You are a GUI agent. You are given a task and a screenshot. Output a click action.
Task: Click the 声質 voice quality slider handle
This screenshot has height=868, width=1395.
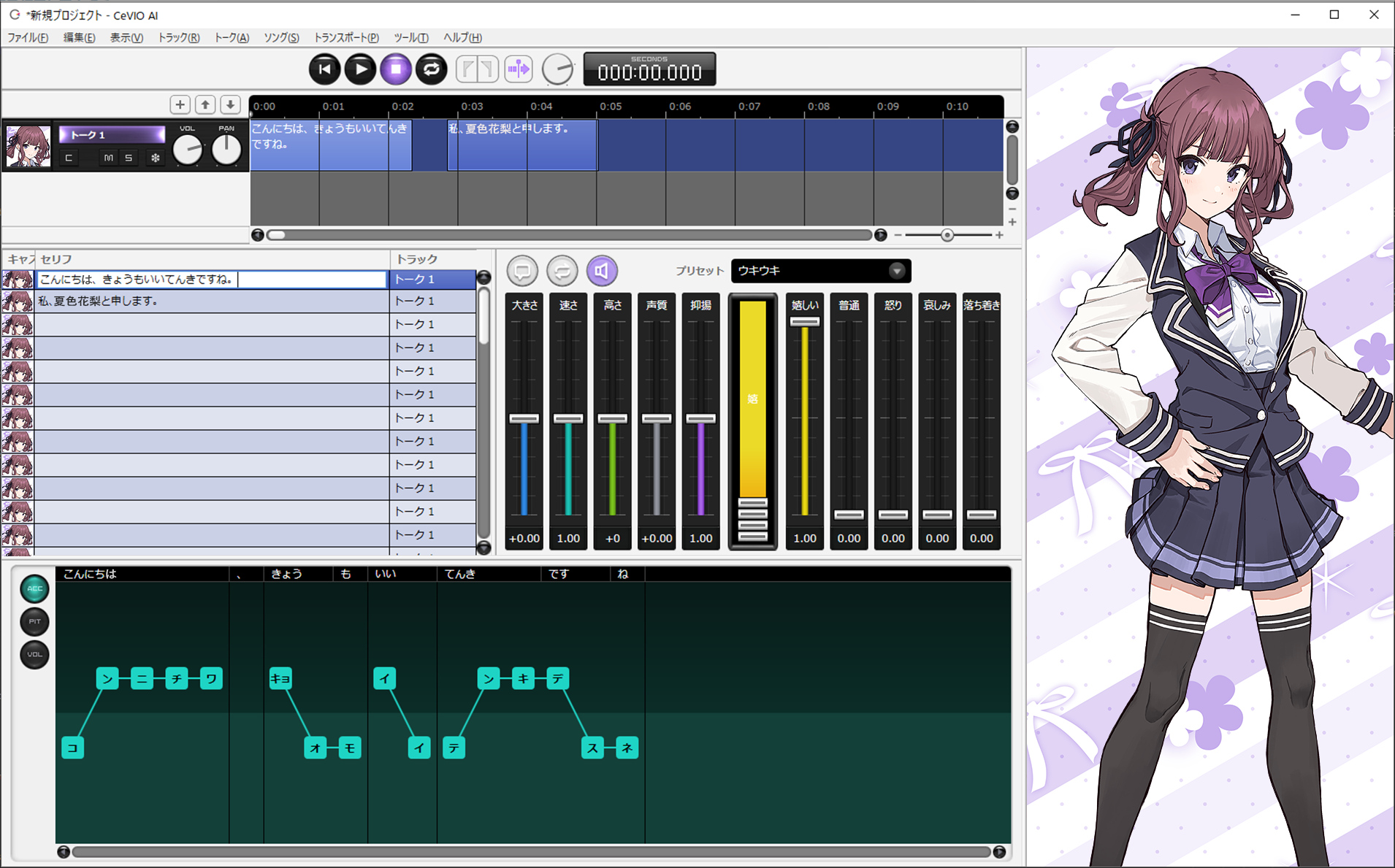click(657, 418)
